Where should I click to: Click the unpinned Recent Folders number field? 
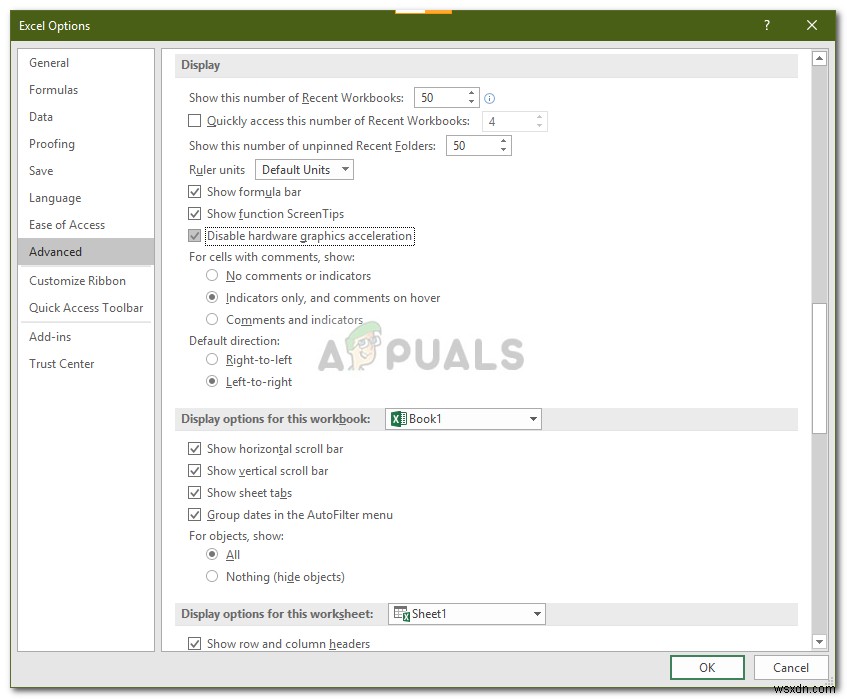pos(472,145)
